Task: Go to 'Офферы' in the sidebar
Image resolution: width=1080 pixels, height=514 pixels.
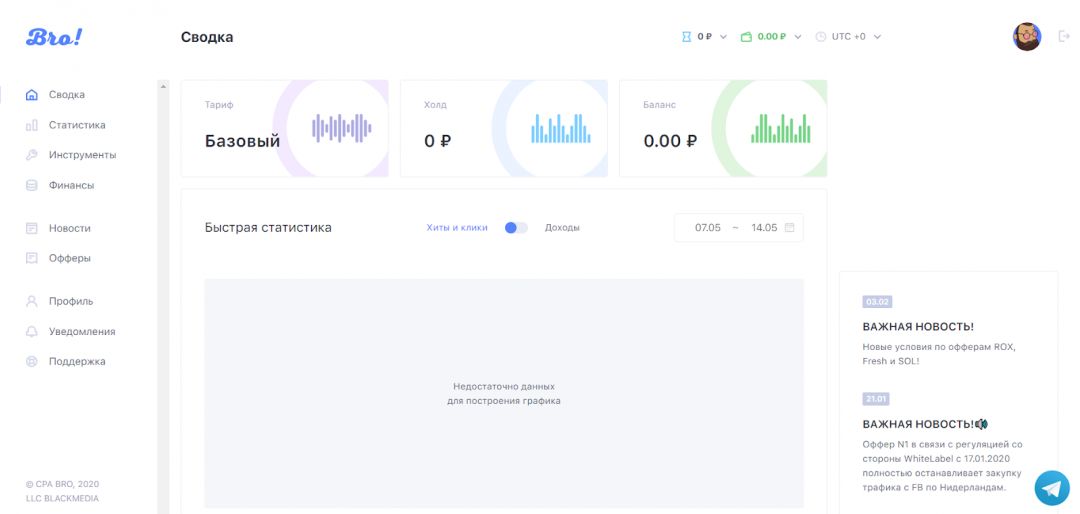Action: [70, 258]
